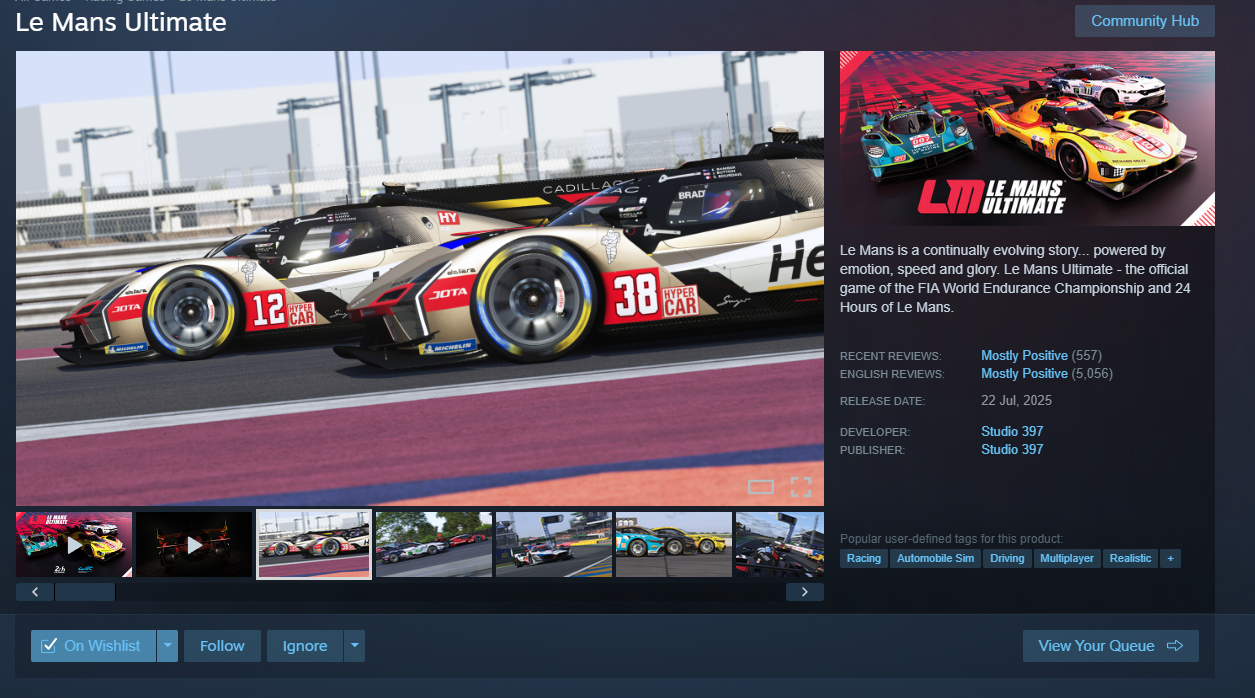1255x698 pixels.
Task: Open the Community Hub page
Action: (x=1144, y=21)
